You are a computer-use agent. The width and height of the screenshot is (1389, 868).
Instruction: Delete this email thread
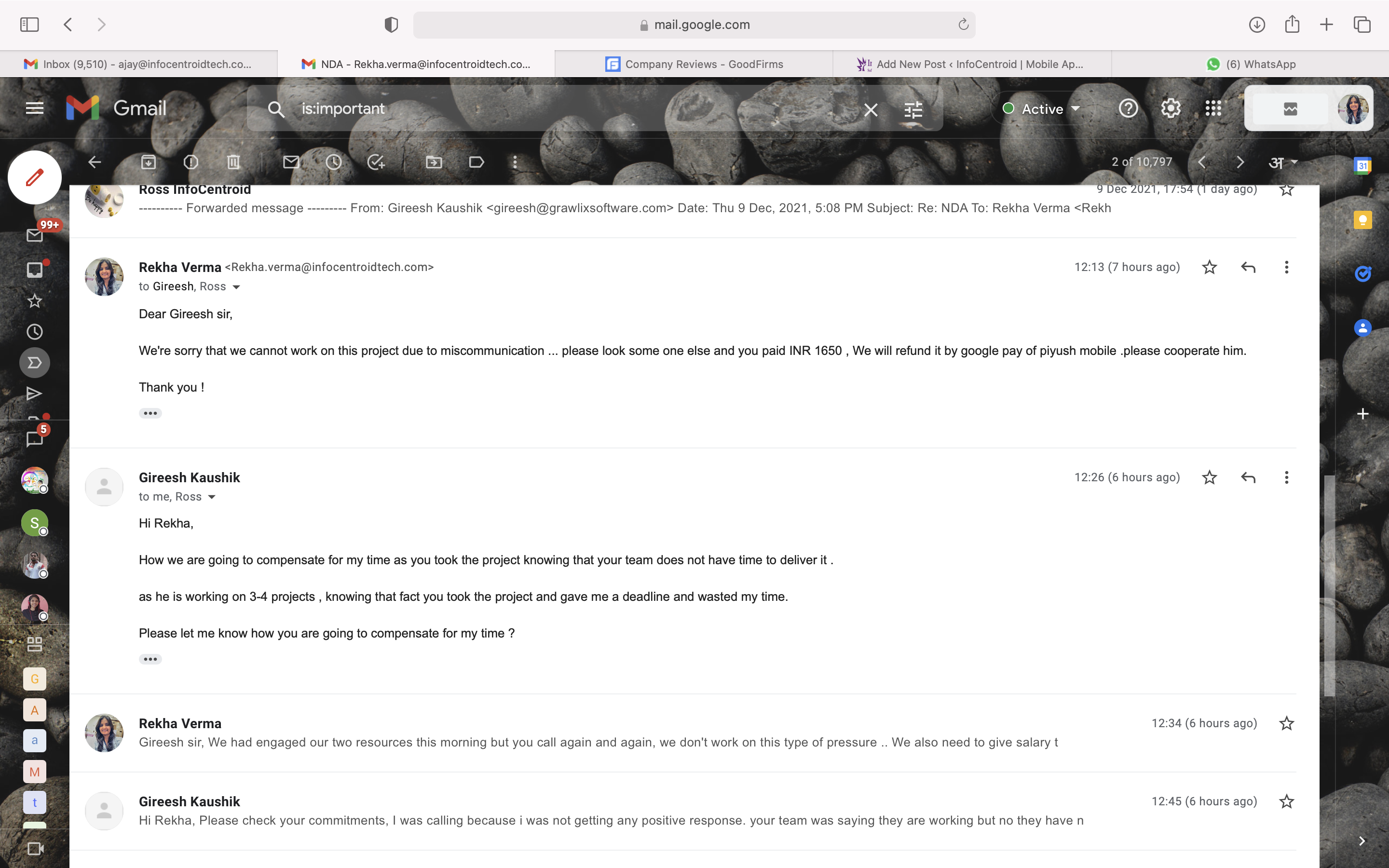[233, 163]
